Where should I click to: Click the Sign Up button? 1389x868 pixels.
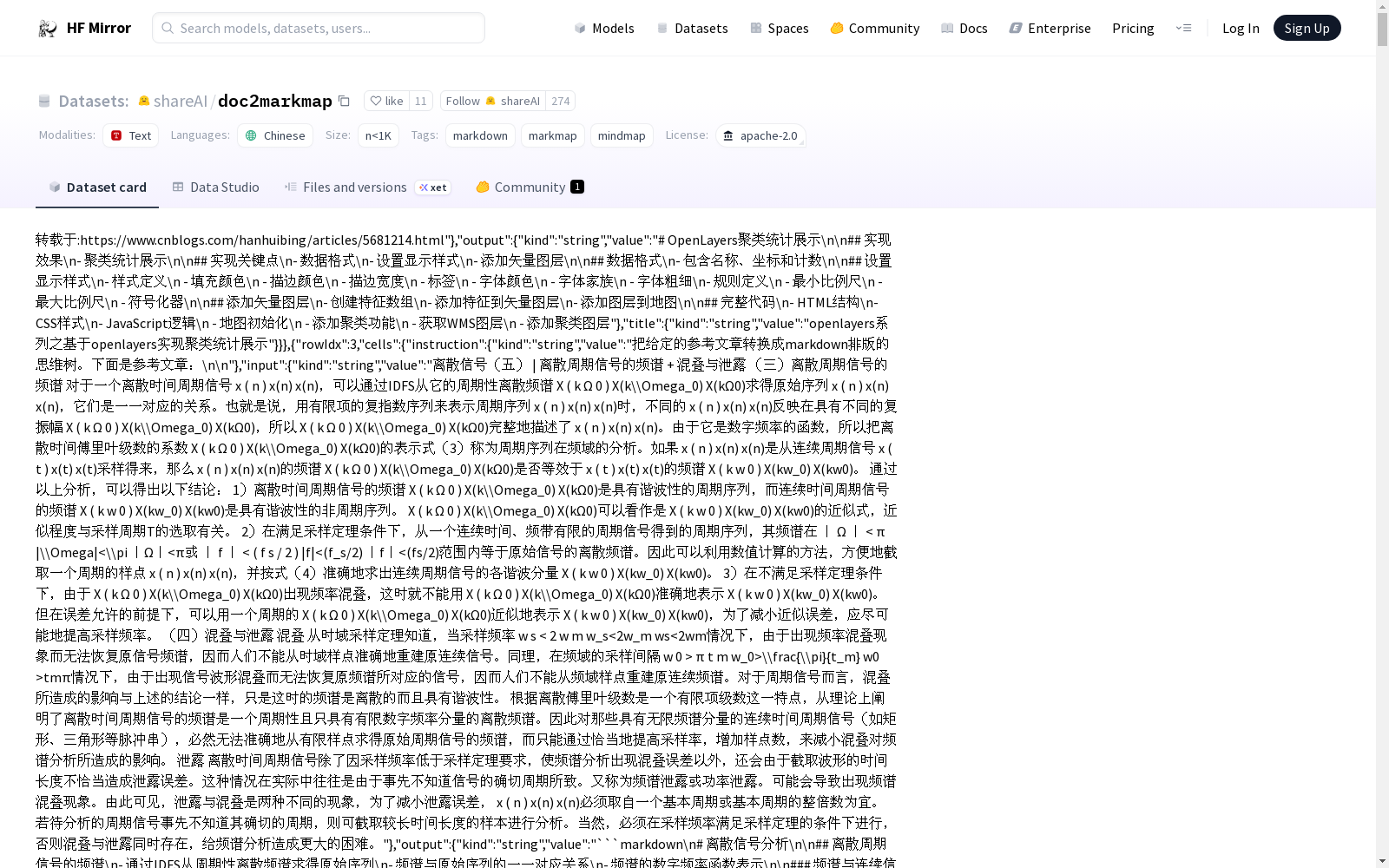click(x=1307, y=28)
